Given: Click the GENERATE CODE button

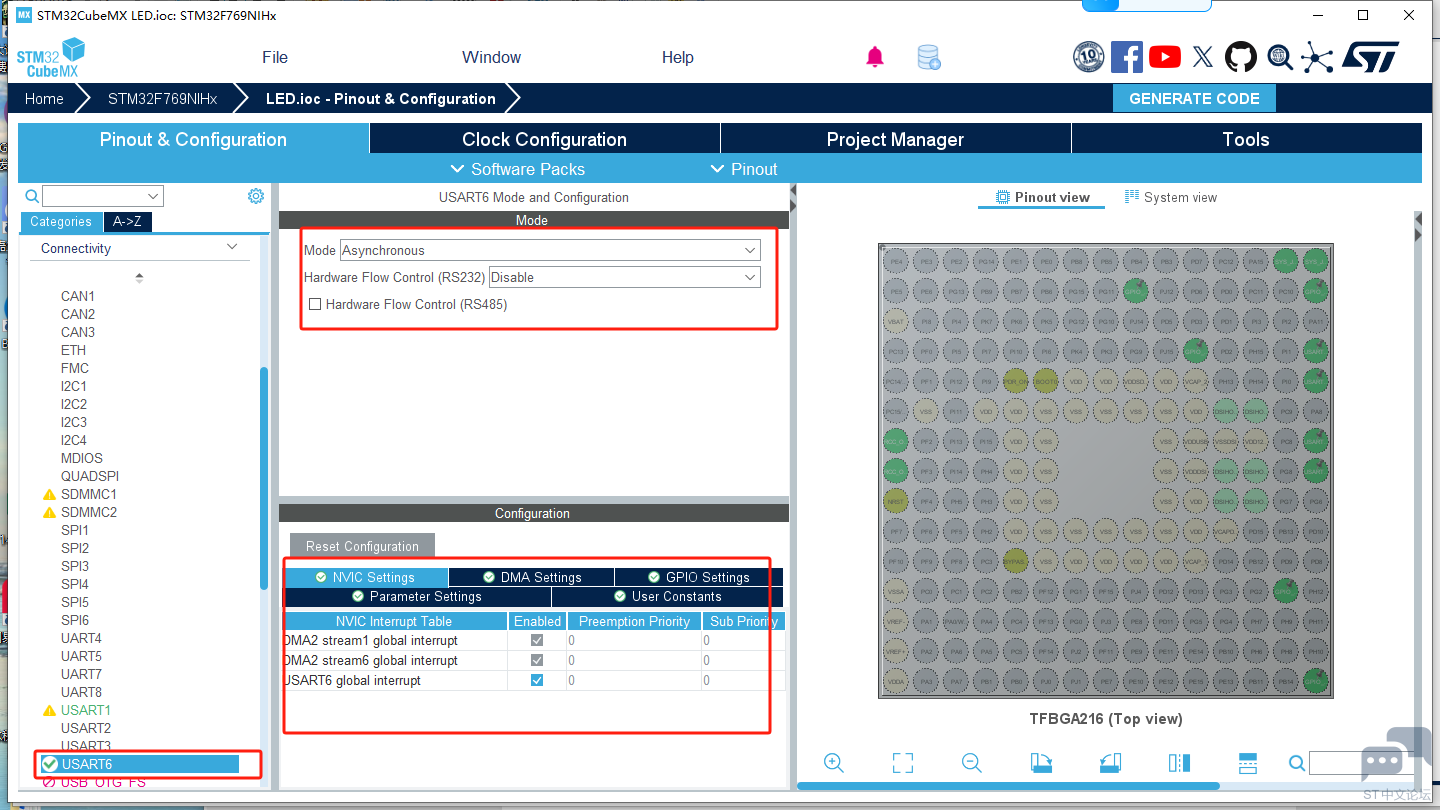Looking at the screenshot, I should 1194,98.
